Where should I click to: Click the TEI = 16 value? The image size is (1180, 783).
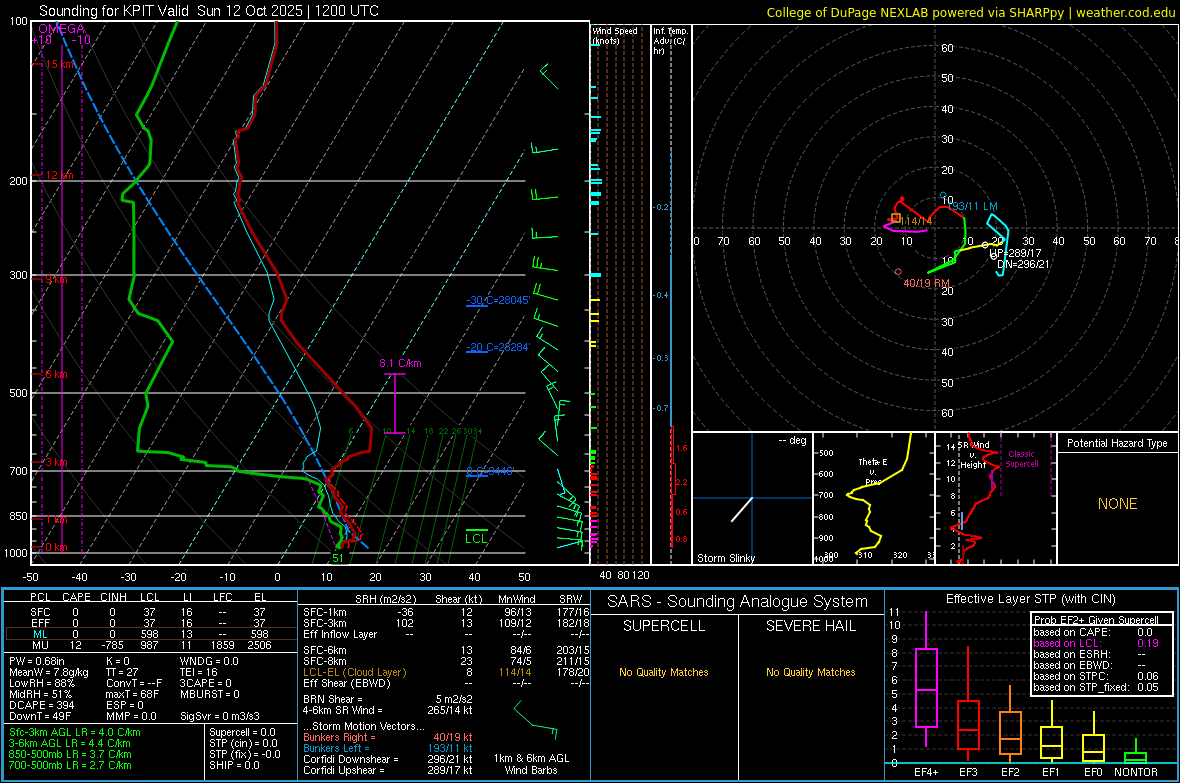tap(198, 672)
